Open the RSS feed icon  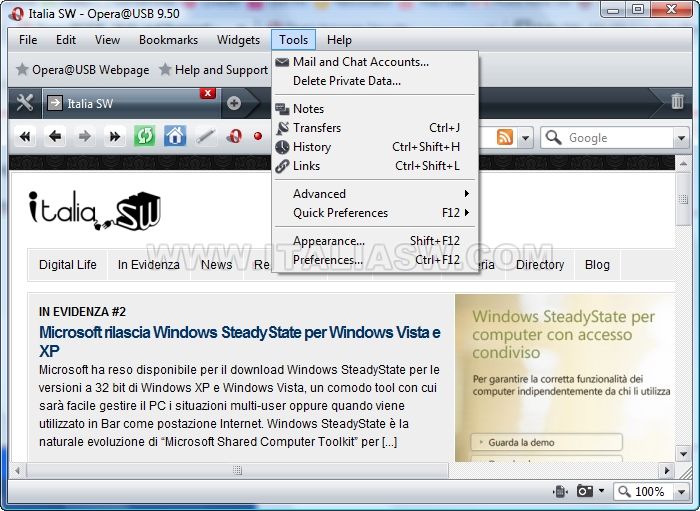tap(505, 137)
